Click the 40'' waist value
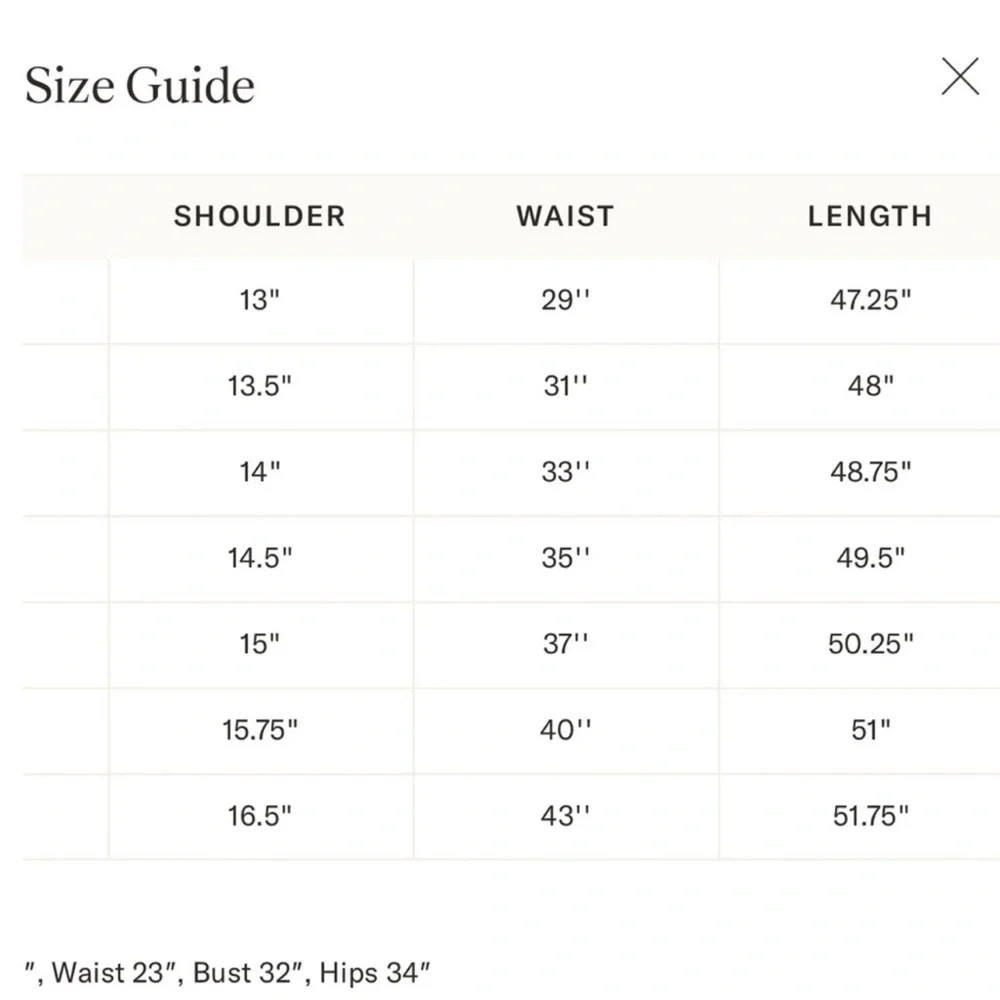The height and width of the screenshot is (1000, 1000). (566, 730)
